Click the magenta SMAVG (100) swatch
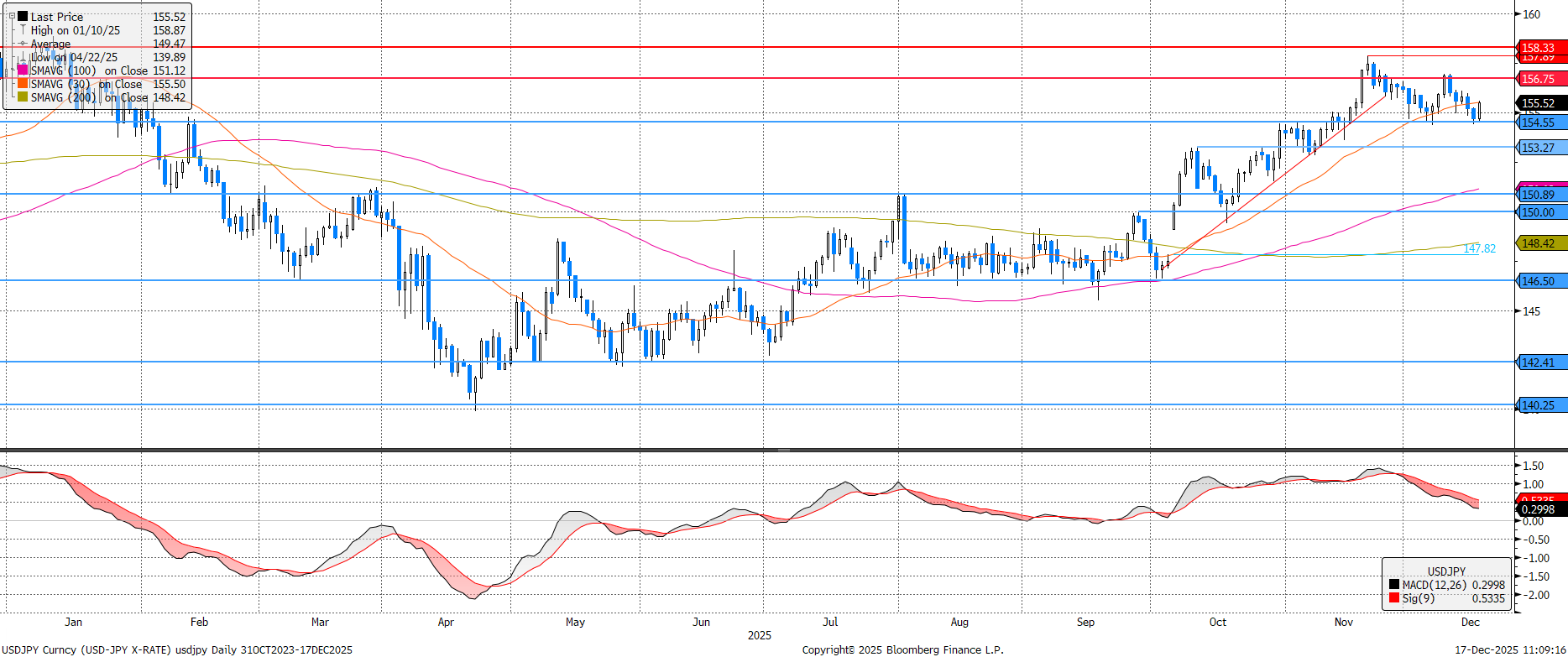Viewport: 1568px width, 657px height. pos(23,70)
